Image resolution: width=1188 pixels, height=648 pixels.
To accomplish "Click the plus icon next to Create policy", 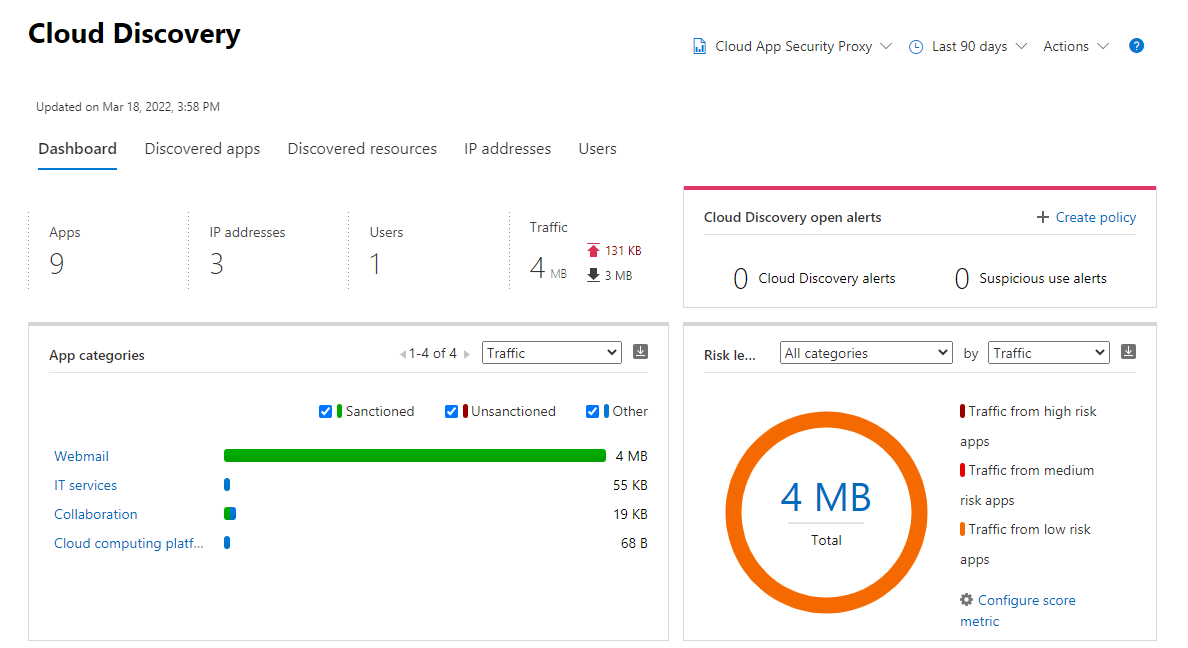I will pyautogui.click(x=1043, y=217).
